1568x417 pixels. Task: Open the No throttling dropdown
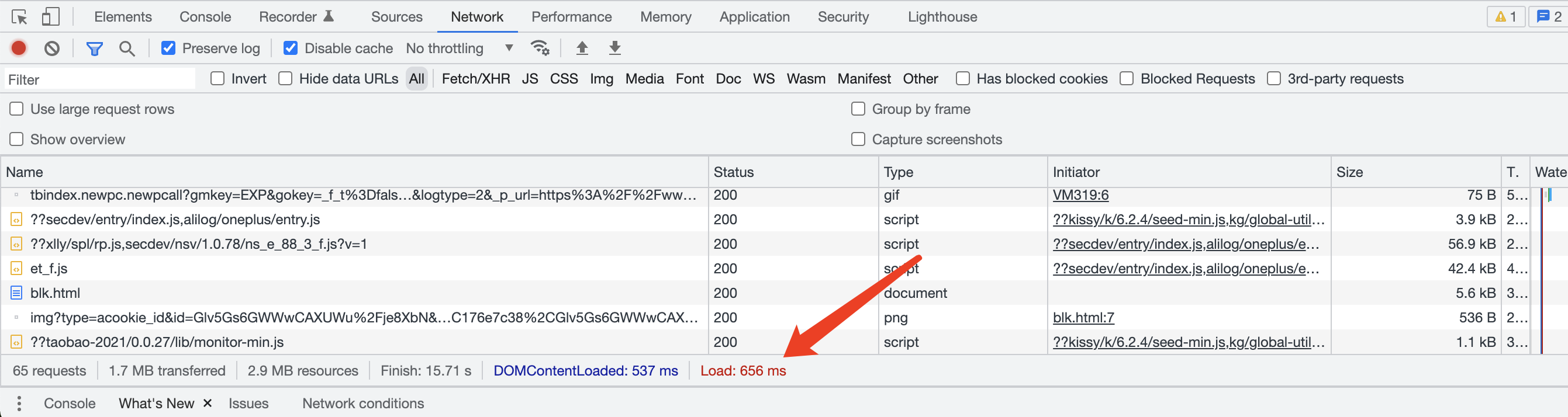click(460, 48)
